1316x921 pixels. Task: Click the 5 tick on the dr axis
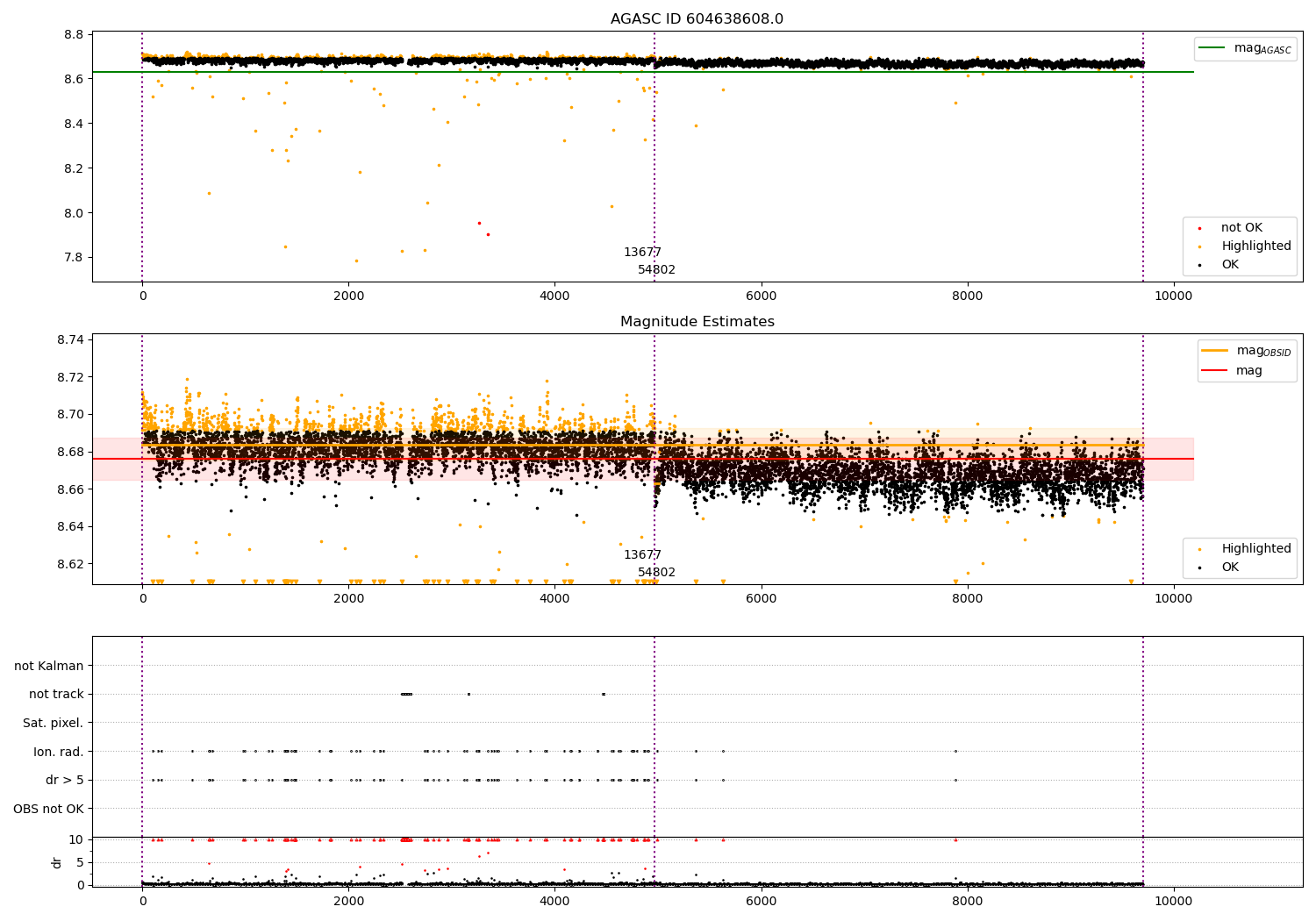[x=80, y=862]
